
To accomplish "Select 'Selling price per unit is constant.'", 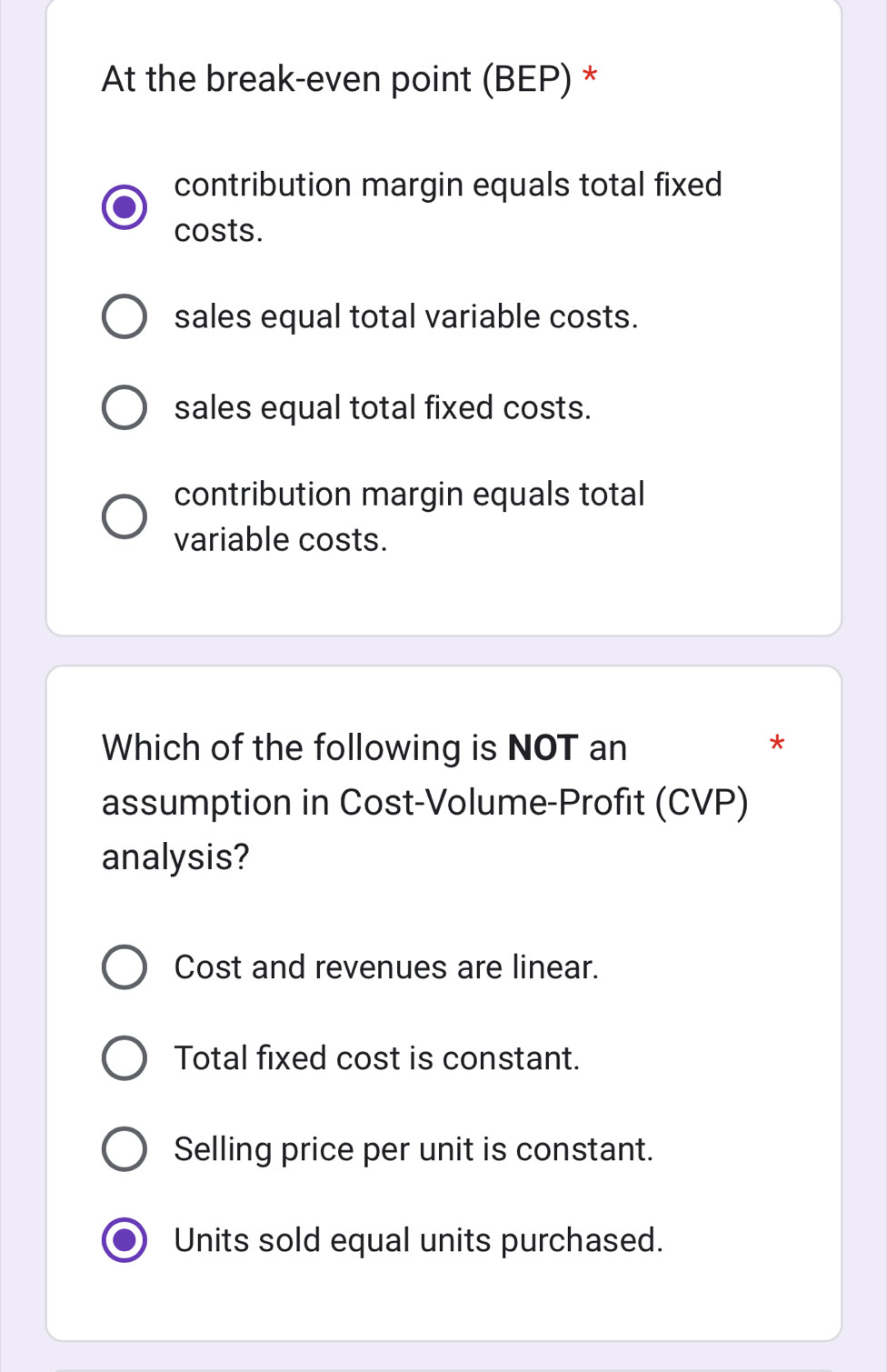I will pyautogui.click(x=125, y=1148).
